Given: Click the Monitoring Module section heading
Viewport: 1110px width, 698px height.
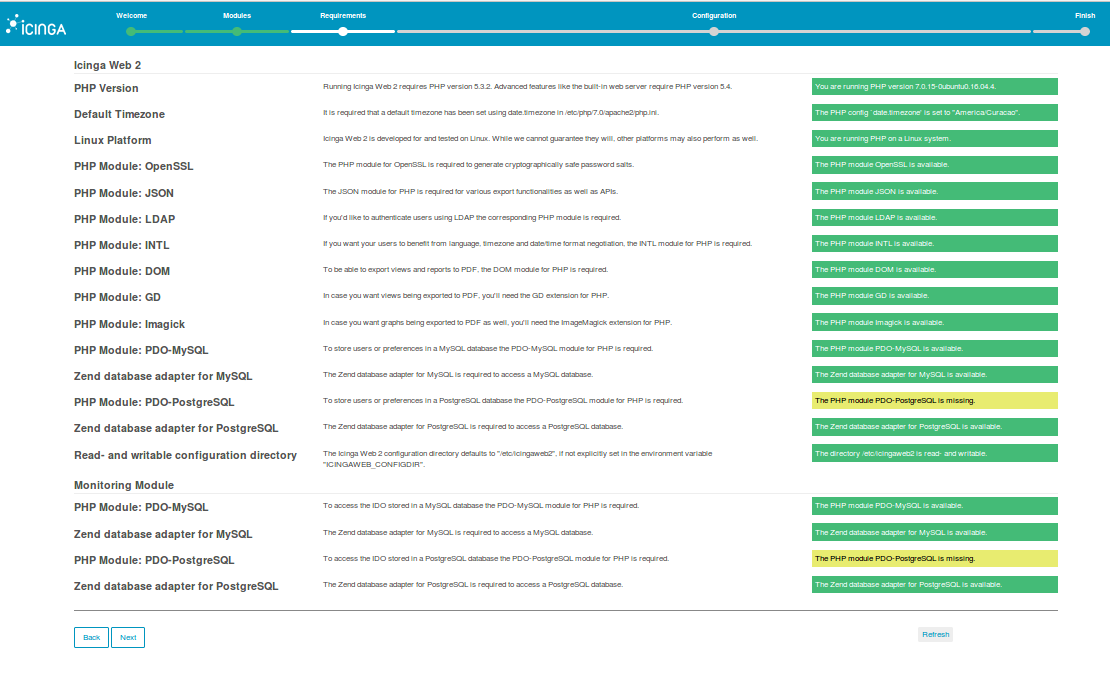Looking at the screenshot, I should tap(124, 485).
